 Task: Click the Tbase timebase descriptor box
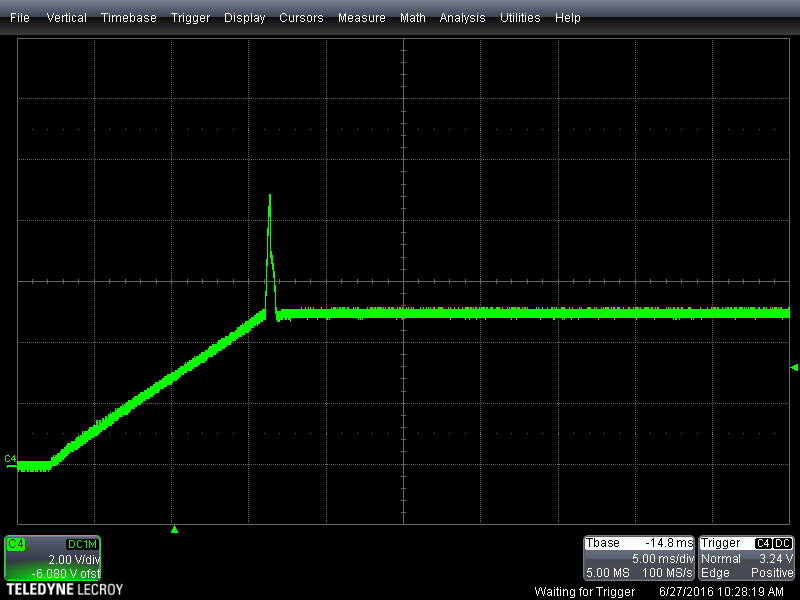pos(639,558)
